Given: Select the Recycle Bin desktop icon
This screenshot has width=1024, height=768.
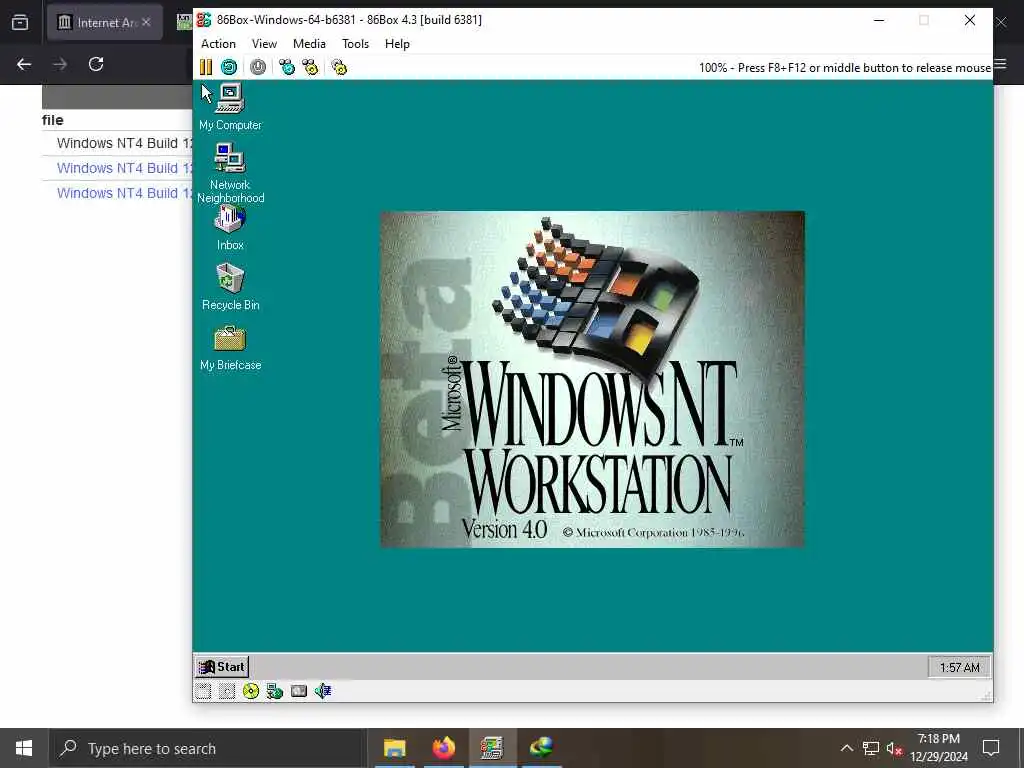Looking at the screenshot, I should pyautogui.click(x=230, y=287).
